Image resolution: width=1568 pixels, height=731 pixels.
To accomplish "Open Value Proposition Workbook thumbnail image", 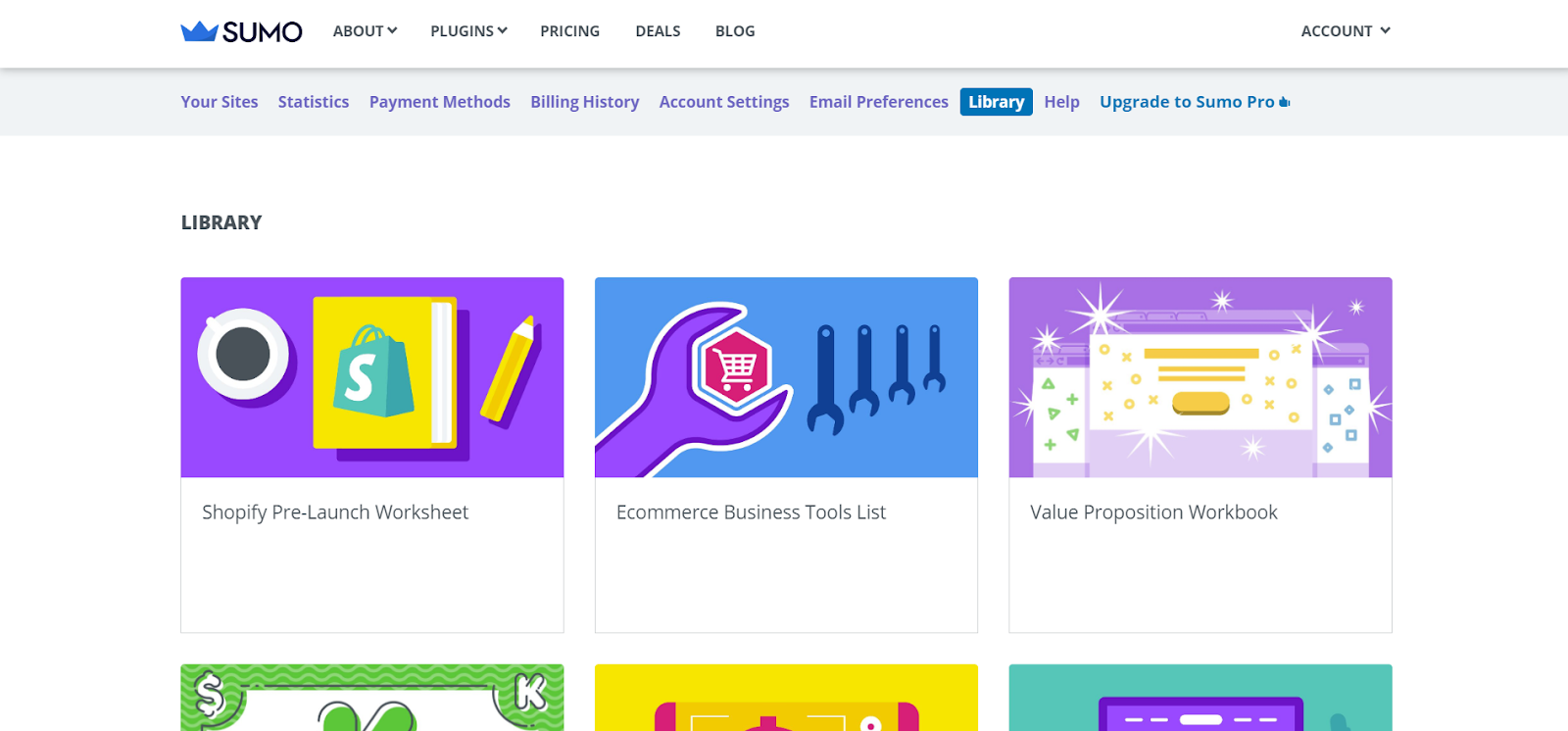I will point(1200,377).
